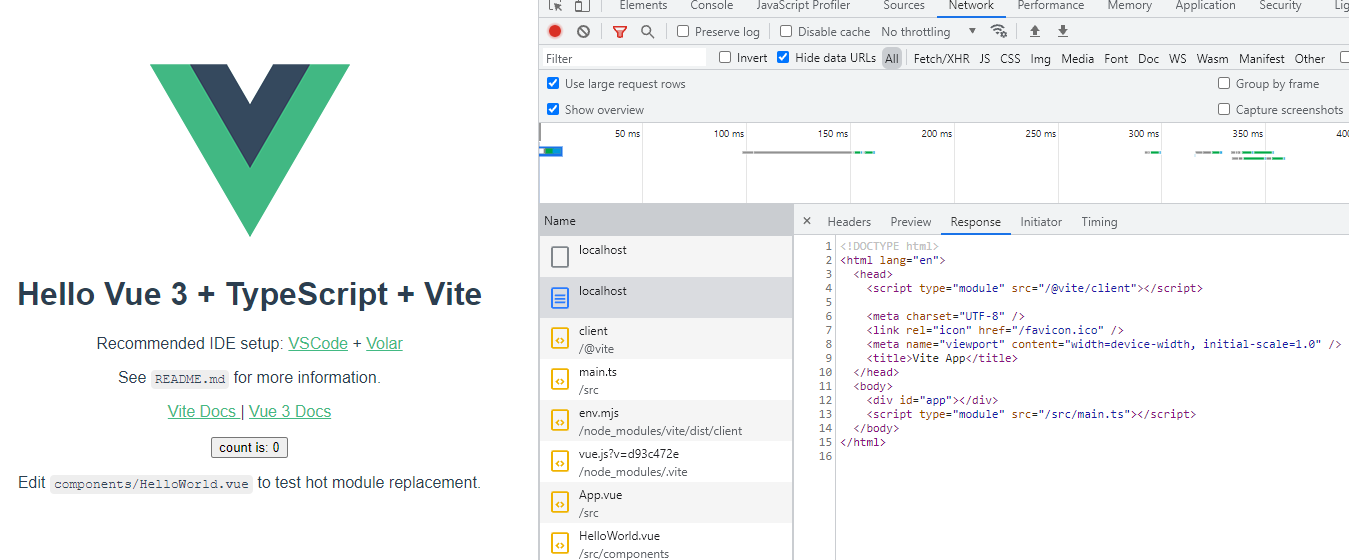This screenshot has height=560, width=1349.
Task: Uncheck Show overview
Action: (x=553, y=110)
